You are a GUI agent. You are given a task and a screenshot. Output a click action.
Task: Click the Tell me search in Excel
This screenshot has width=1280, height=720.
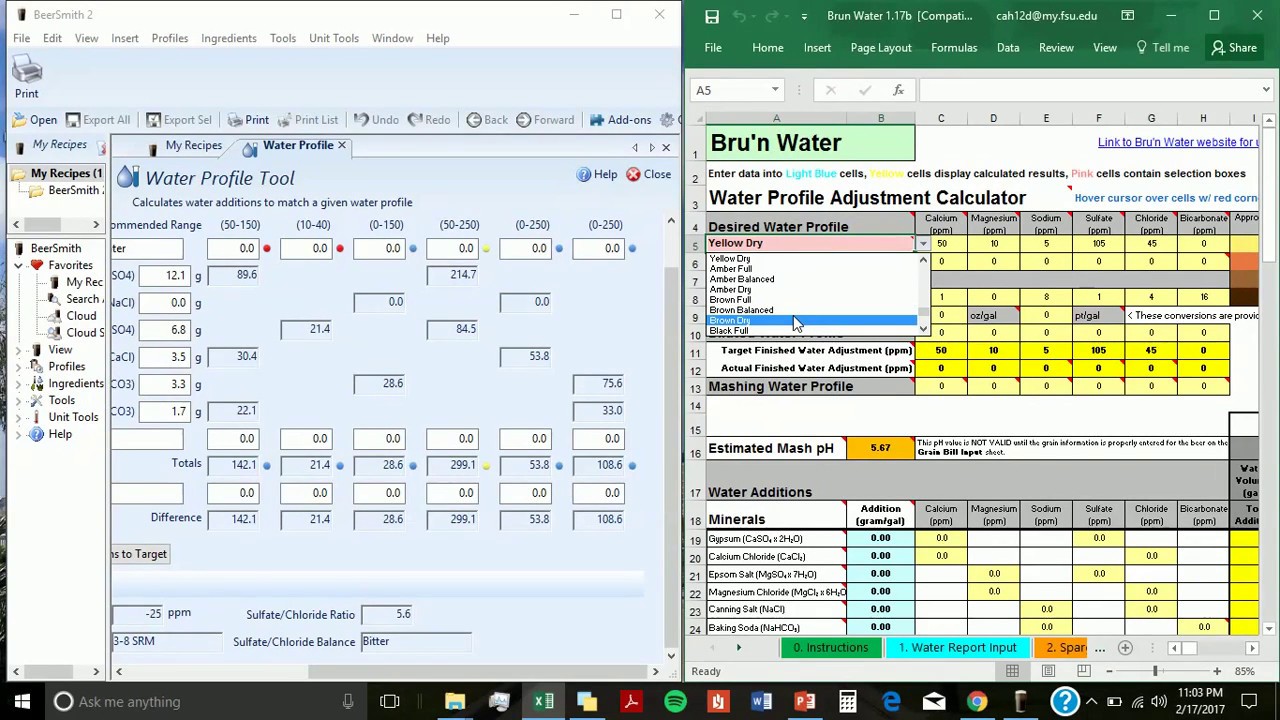[x=1163, y=48]
